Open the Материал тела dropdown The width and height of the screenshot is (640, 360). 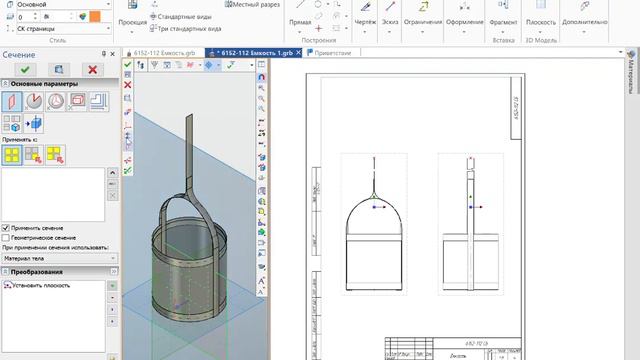tap(60, 258)
